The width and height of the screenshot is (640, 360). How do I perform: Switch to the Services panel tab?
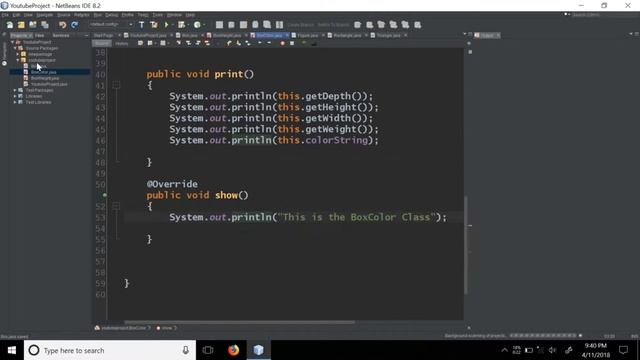pyautogui.click(x=61, y=36)
